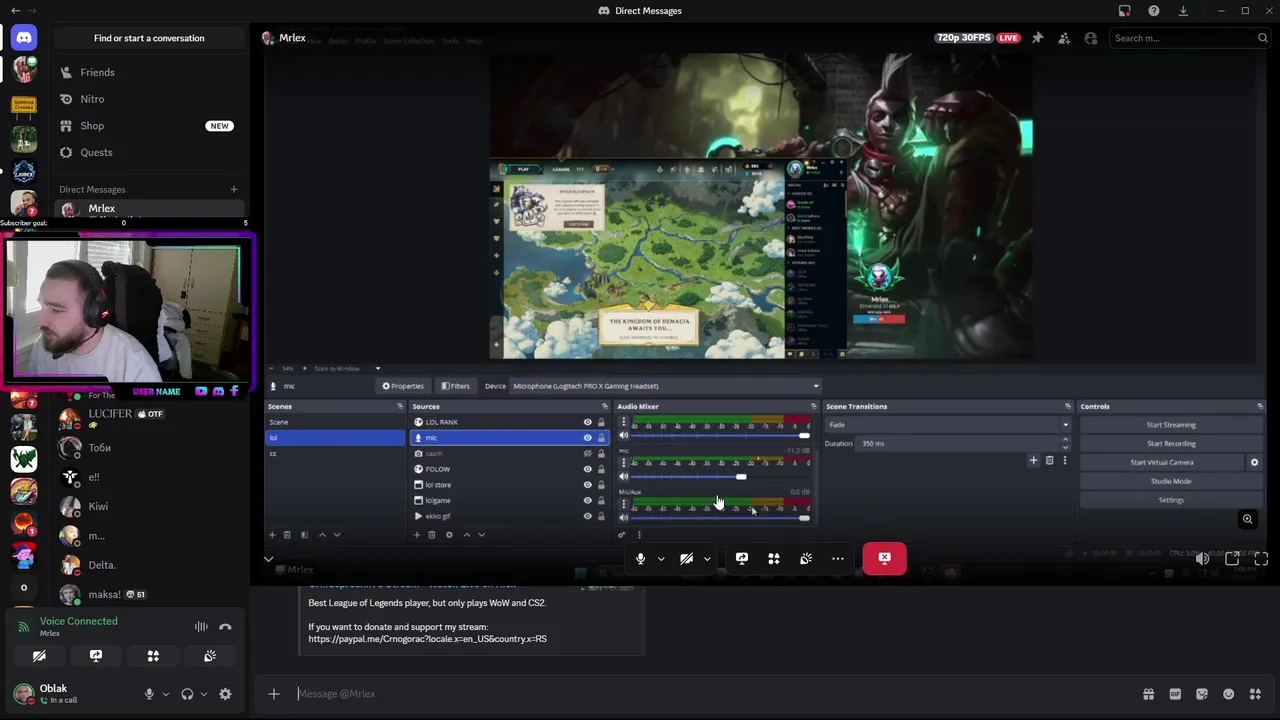This screenshot has width=1280, height=720.
Task: Open gift picker in message bar
Action: (1148, 694)
